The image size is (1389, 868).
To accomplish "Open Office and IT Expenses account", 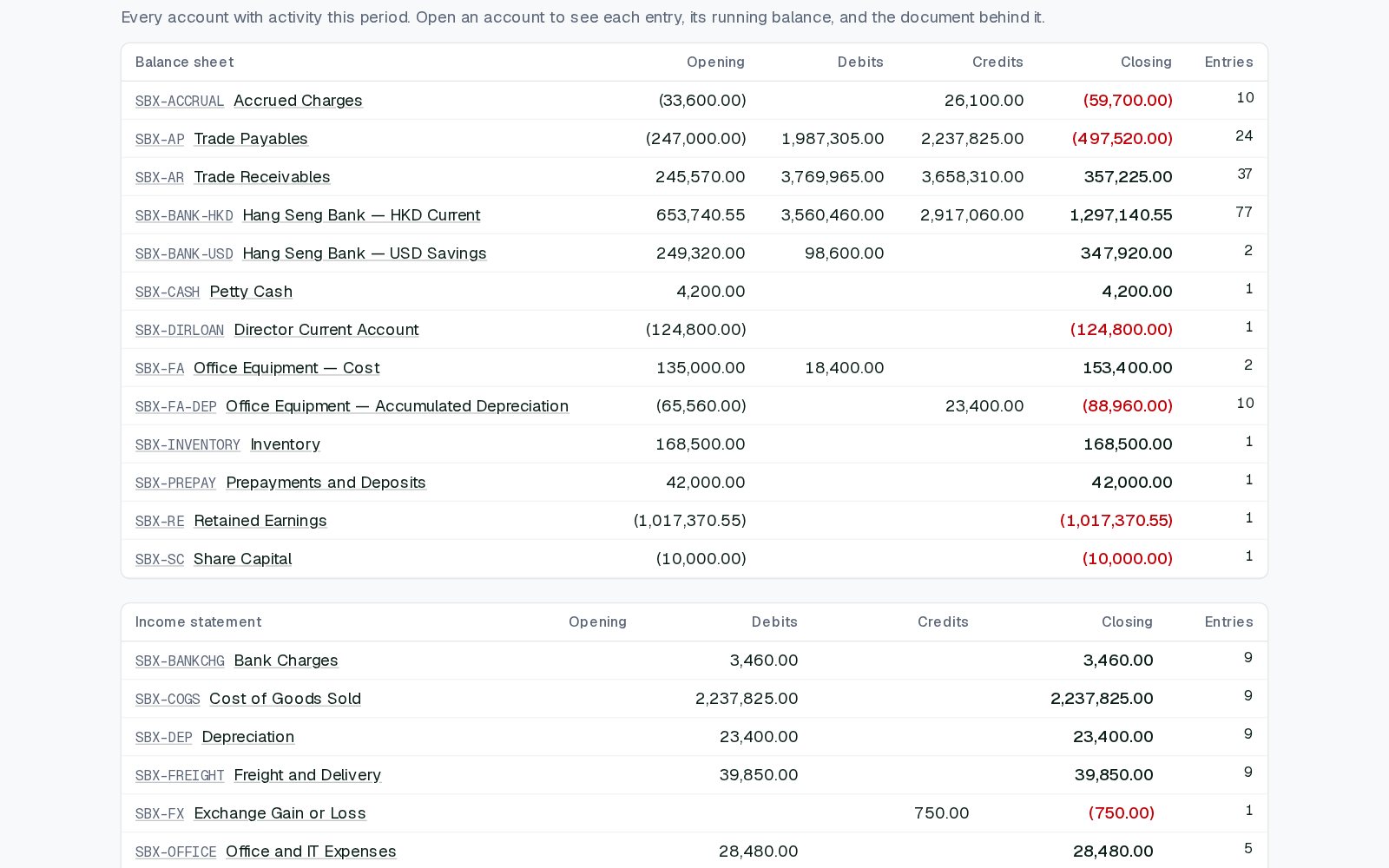I will point(311,852).
